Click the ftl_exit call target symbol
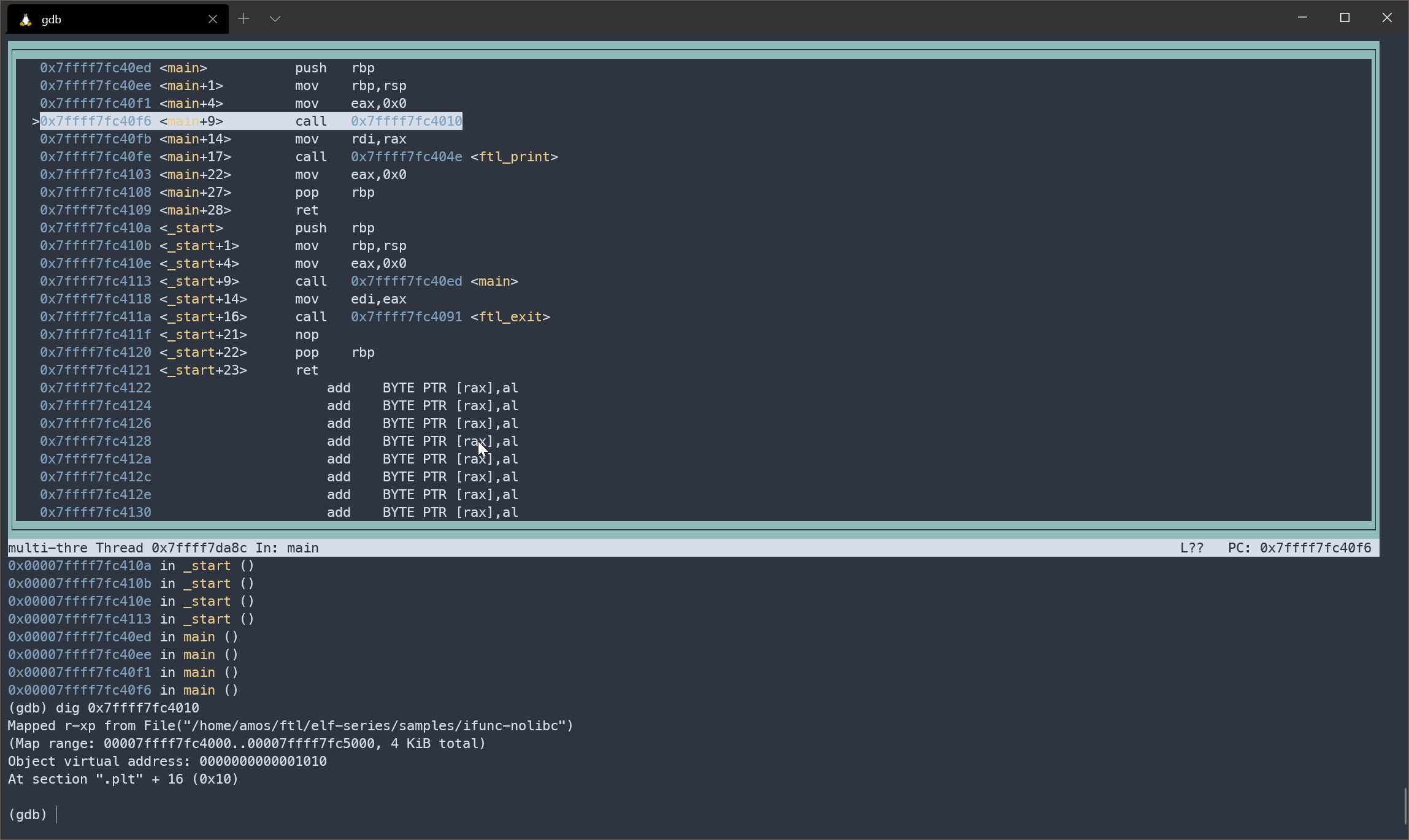Image resolution: width=1409 pixels, height=840 pixels. click(510, 317)
